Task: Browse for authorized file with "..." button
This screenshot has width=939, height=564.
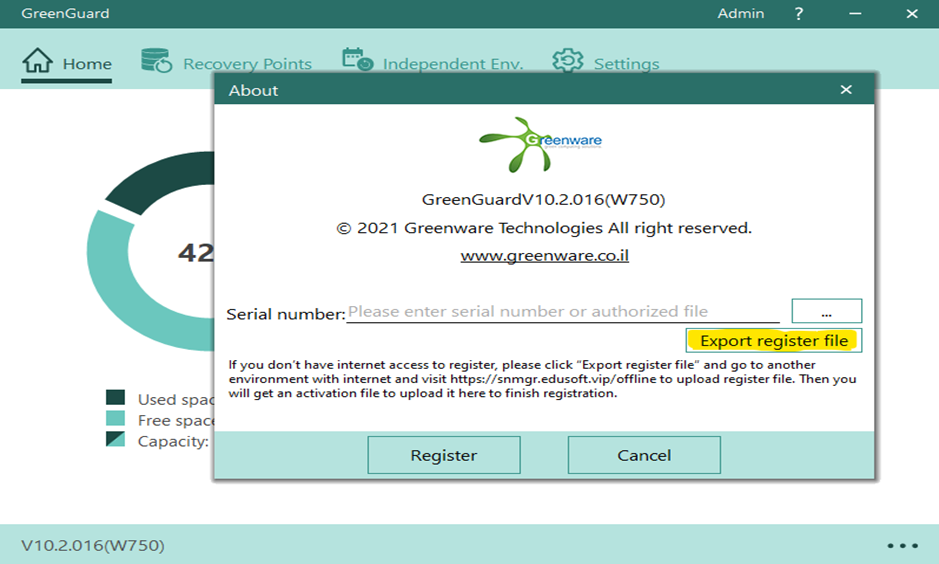Action: point(826,312)
